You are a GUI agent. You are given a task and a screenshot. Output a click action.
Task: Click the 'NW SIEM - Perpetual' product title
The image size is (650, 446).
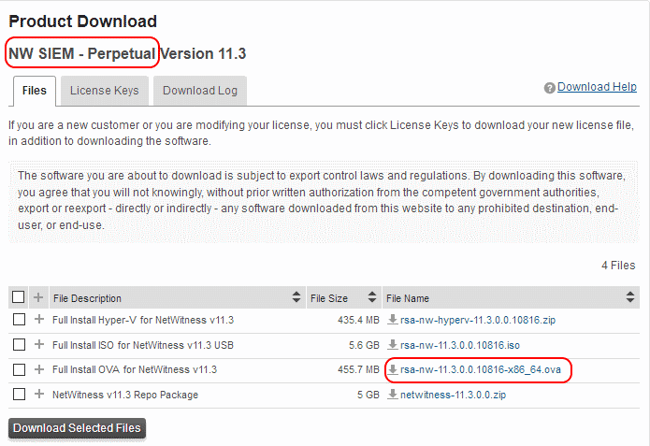point(82,53)
